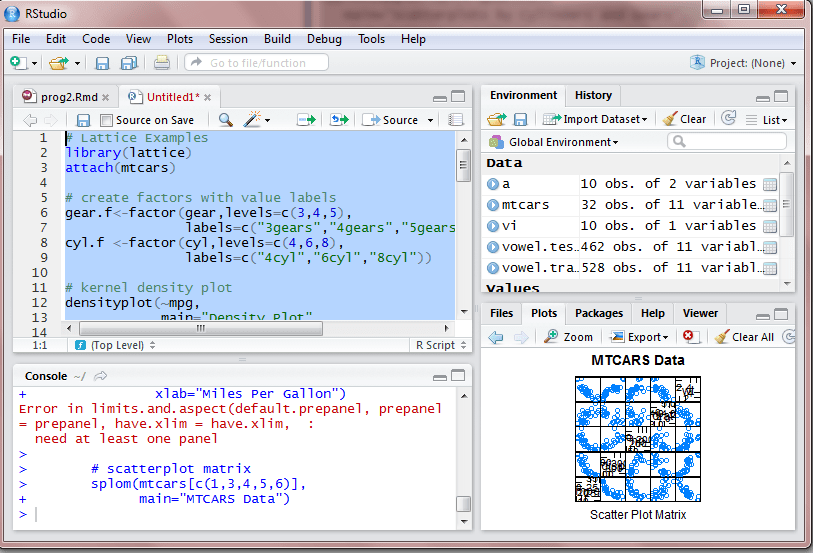This screenshot has width=813, height=553.
Task: Open the Debug menu
Action: [x=324, y=39]
